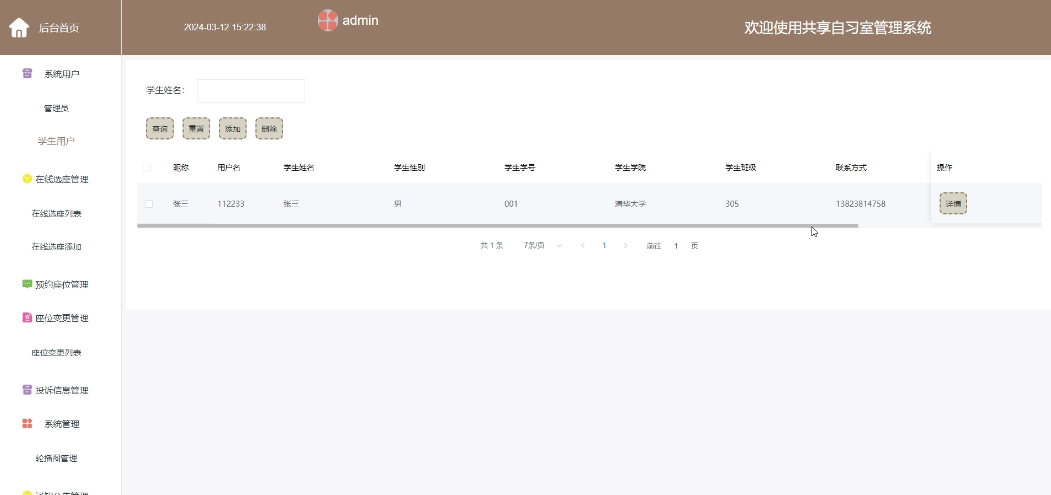Click the 学生学号 cell 001
Image resolution: width=1051 pixels, height=495 pixels.
(511, 204)
